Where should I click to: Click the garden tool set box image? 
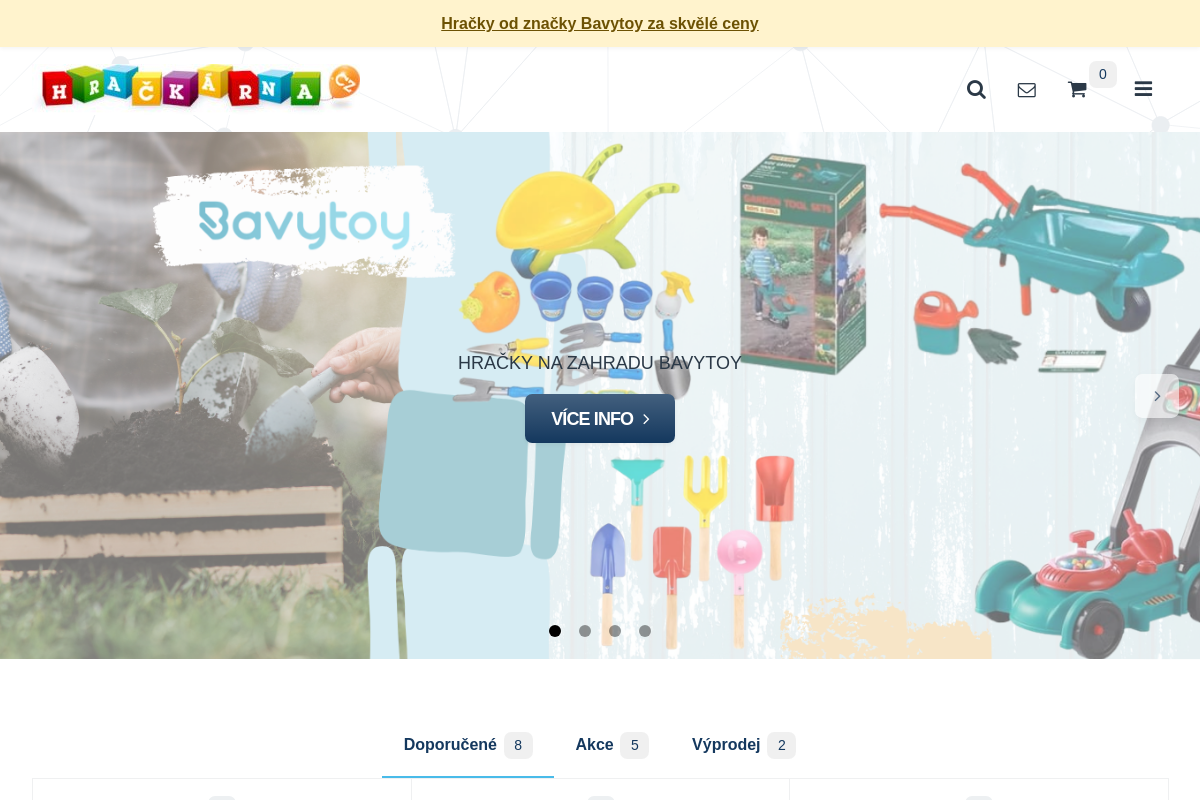pos(803,264)
